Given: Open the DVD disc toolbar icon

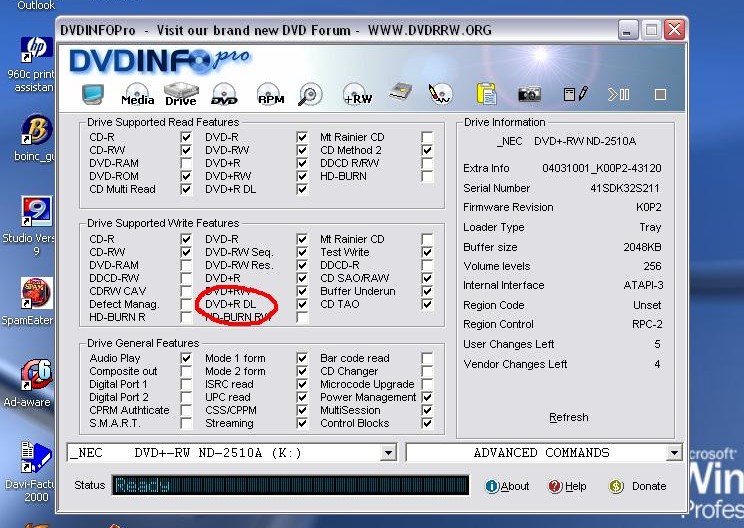Looking at the screenshot, I should [224, 94].
